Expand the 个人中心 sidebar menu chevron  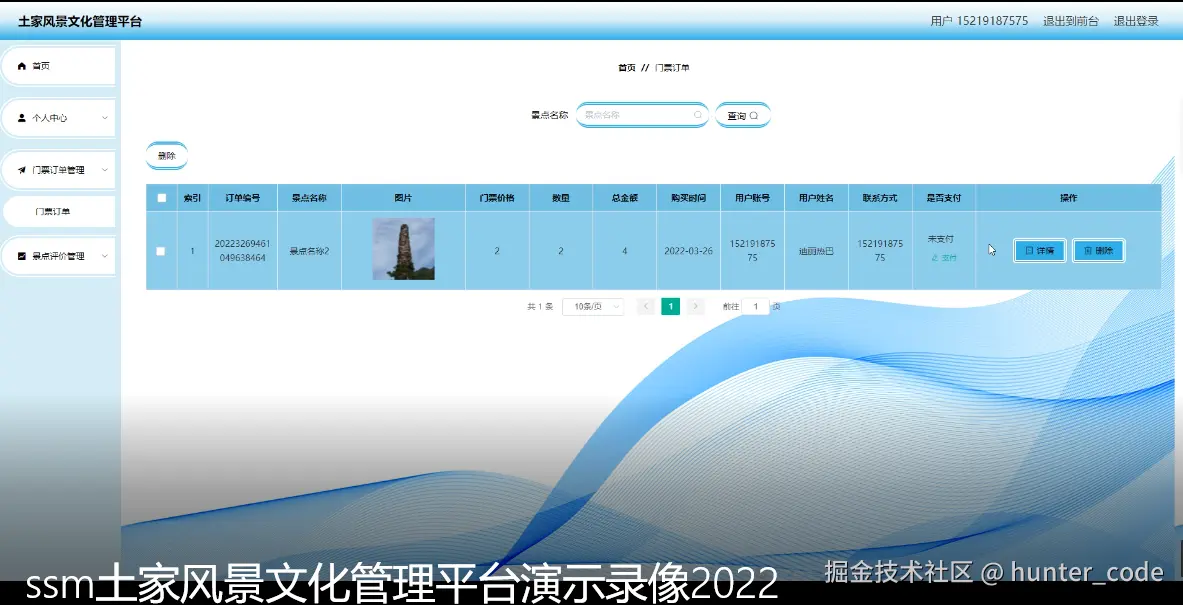coord(105,118)
